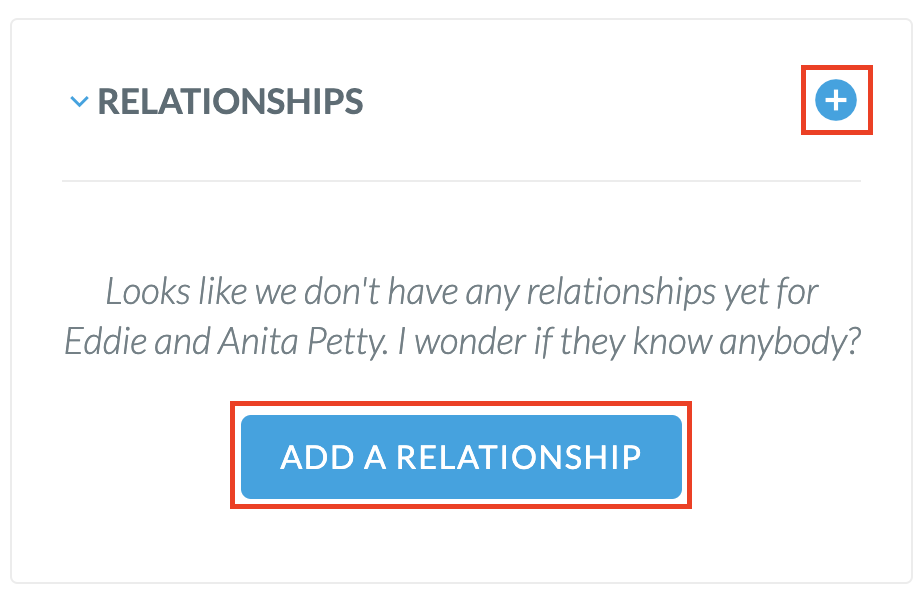Click the RELATIONSHIPS section heading
Viewport: 924px width, 604px height.
click(230, 101)
